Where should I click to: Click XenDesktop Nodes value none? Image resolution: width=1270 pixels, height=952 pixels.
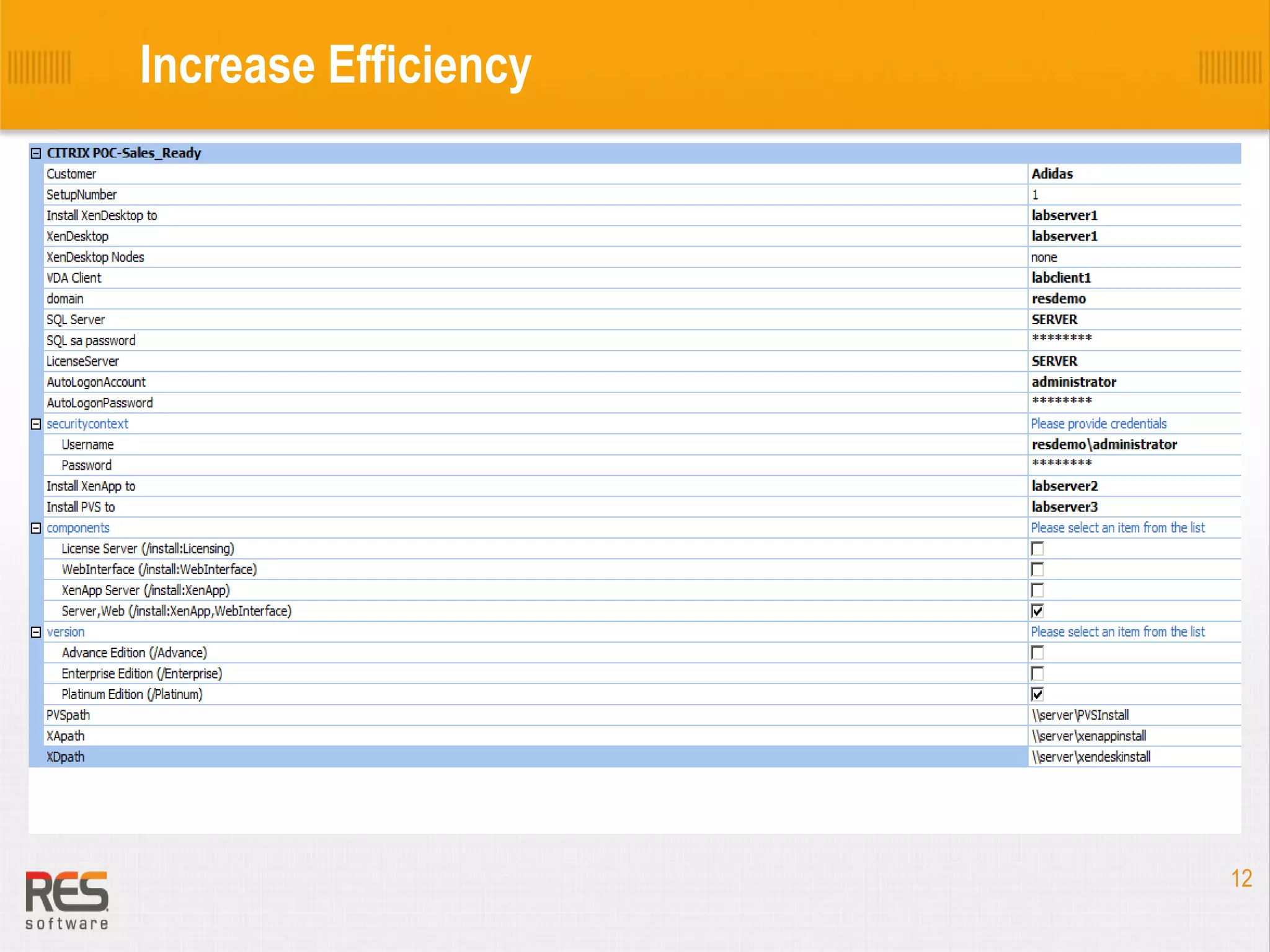tap(1044, 257)
